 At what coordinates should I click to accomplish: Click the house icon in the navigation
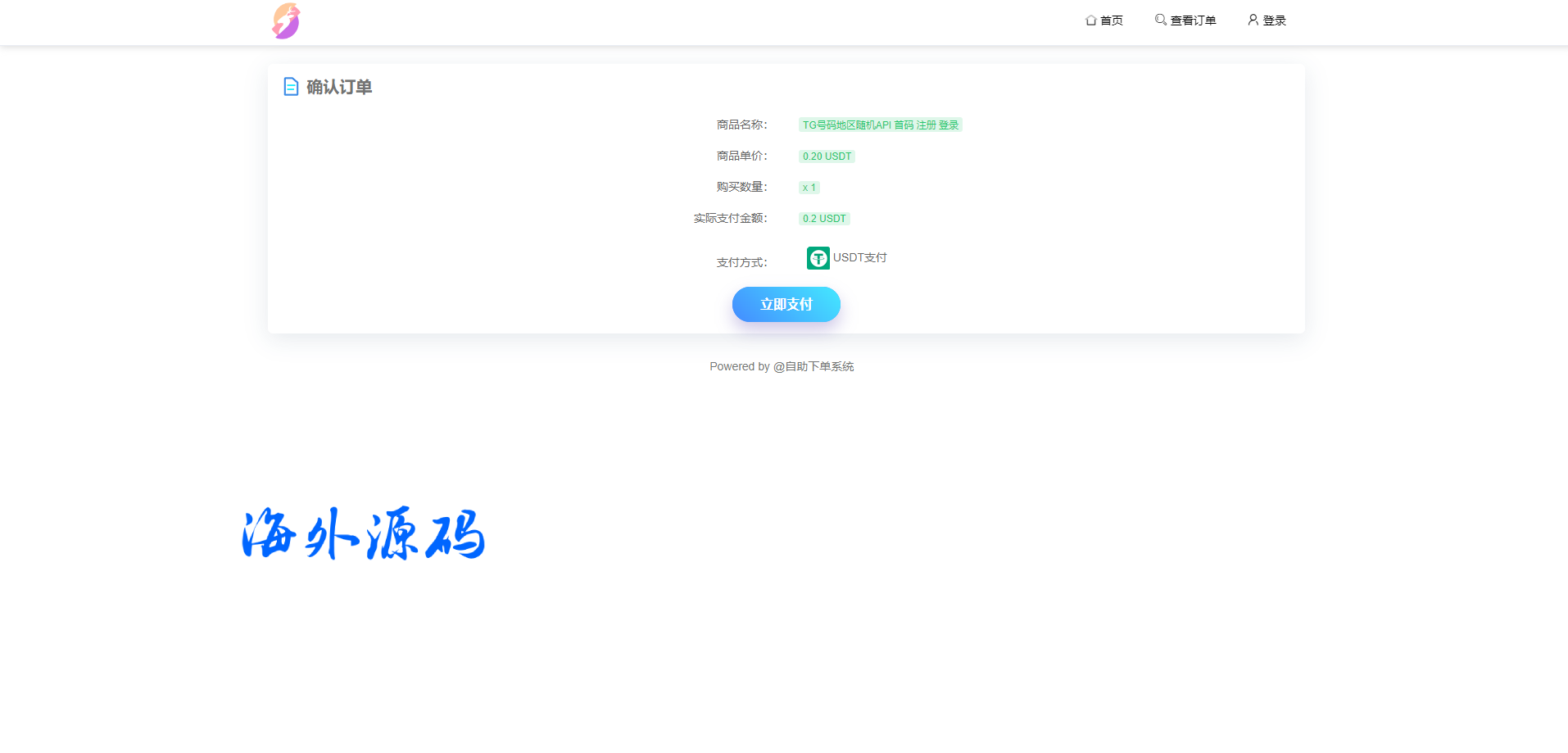point(1090,20)
